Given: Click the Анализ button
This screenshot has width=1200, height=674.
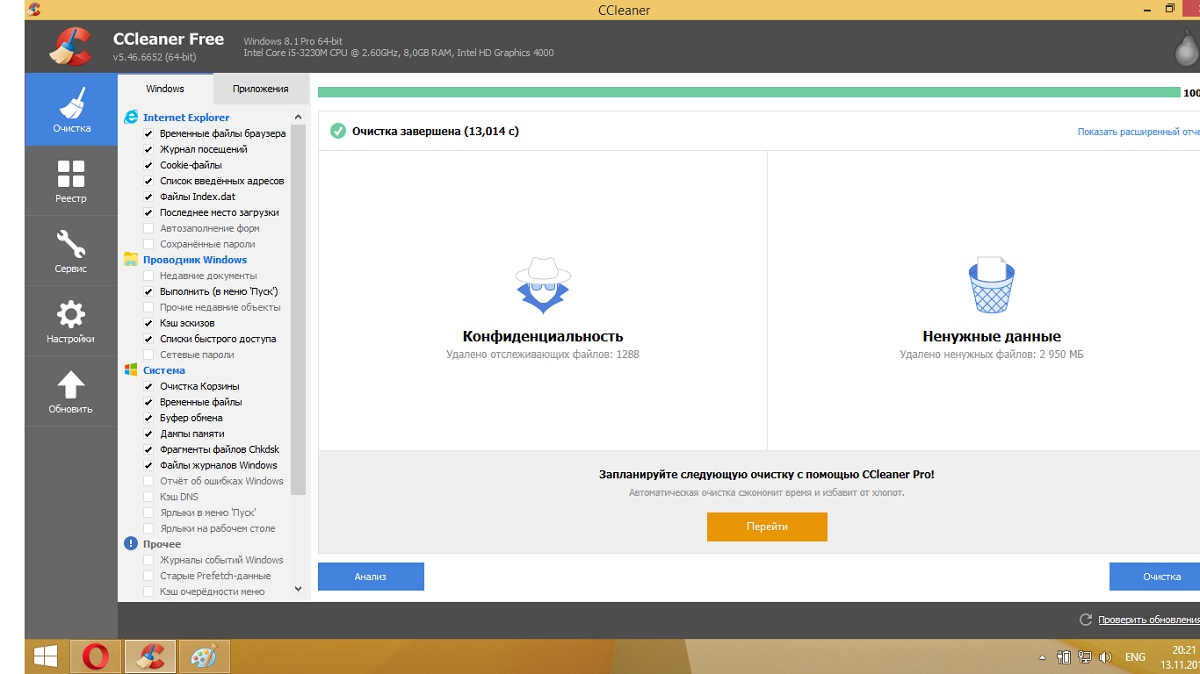Looking at the screenshot, I should point(370,577).
